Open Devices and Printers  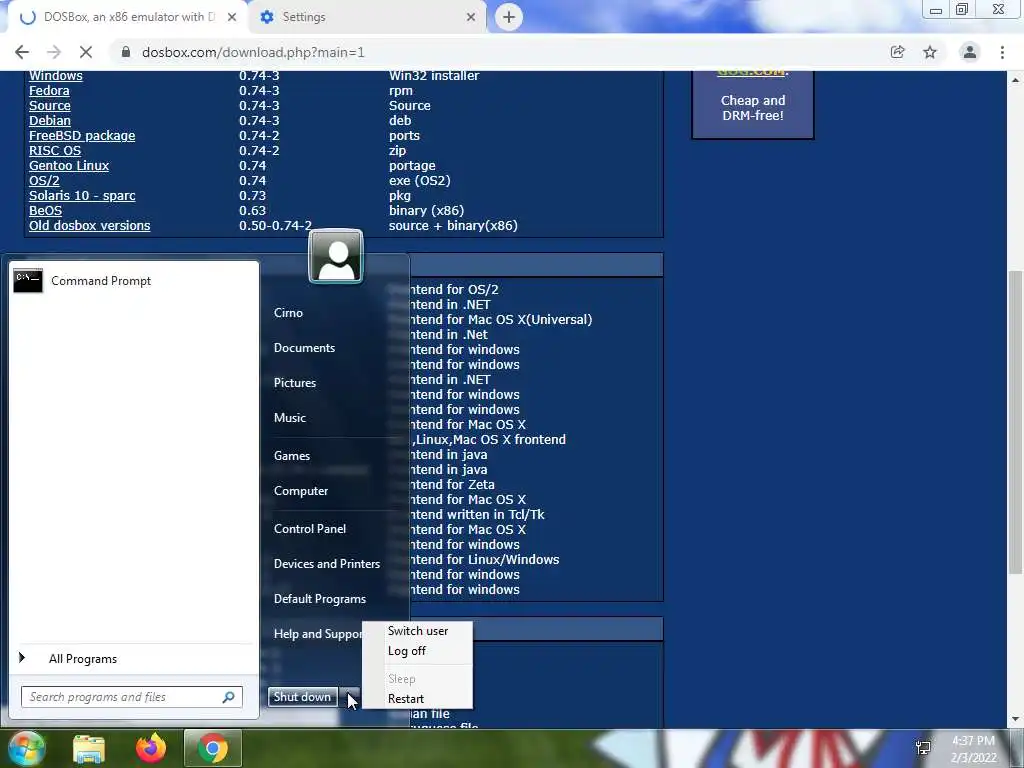327,564
